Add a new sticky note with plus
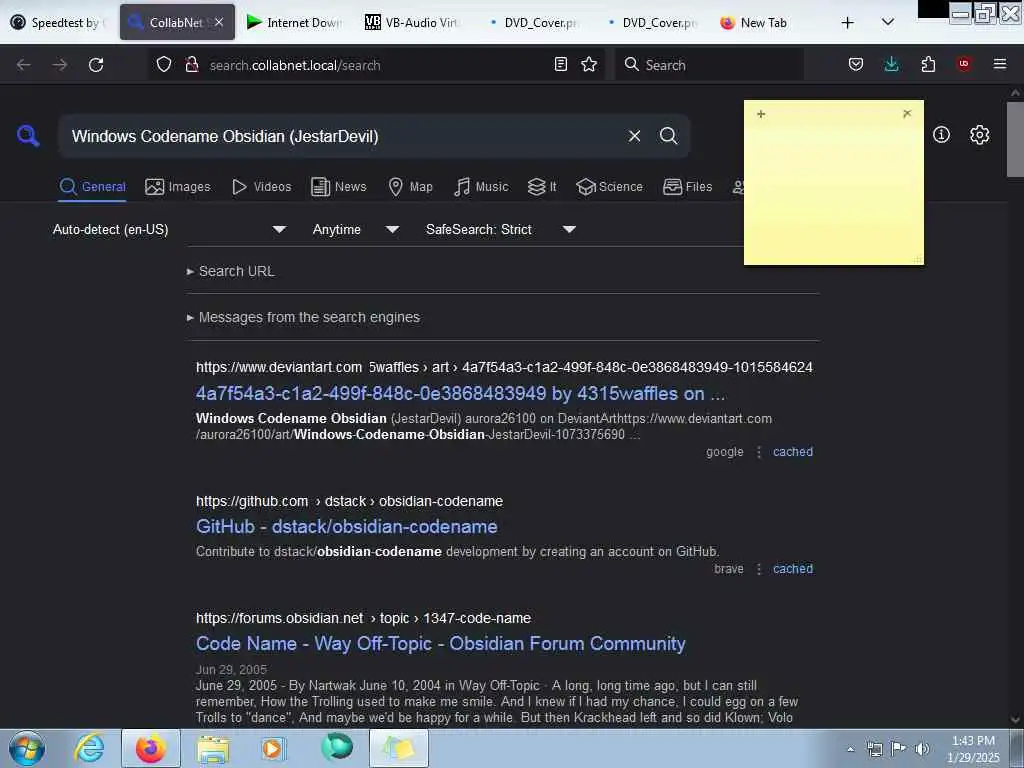The width and height of the screenshot is (1024, 768). [x=761, y=114]
